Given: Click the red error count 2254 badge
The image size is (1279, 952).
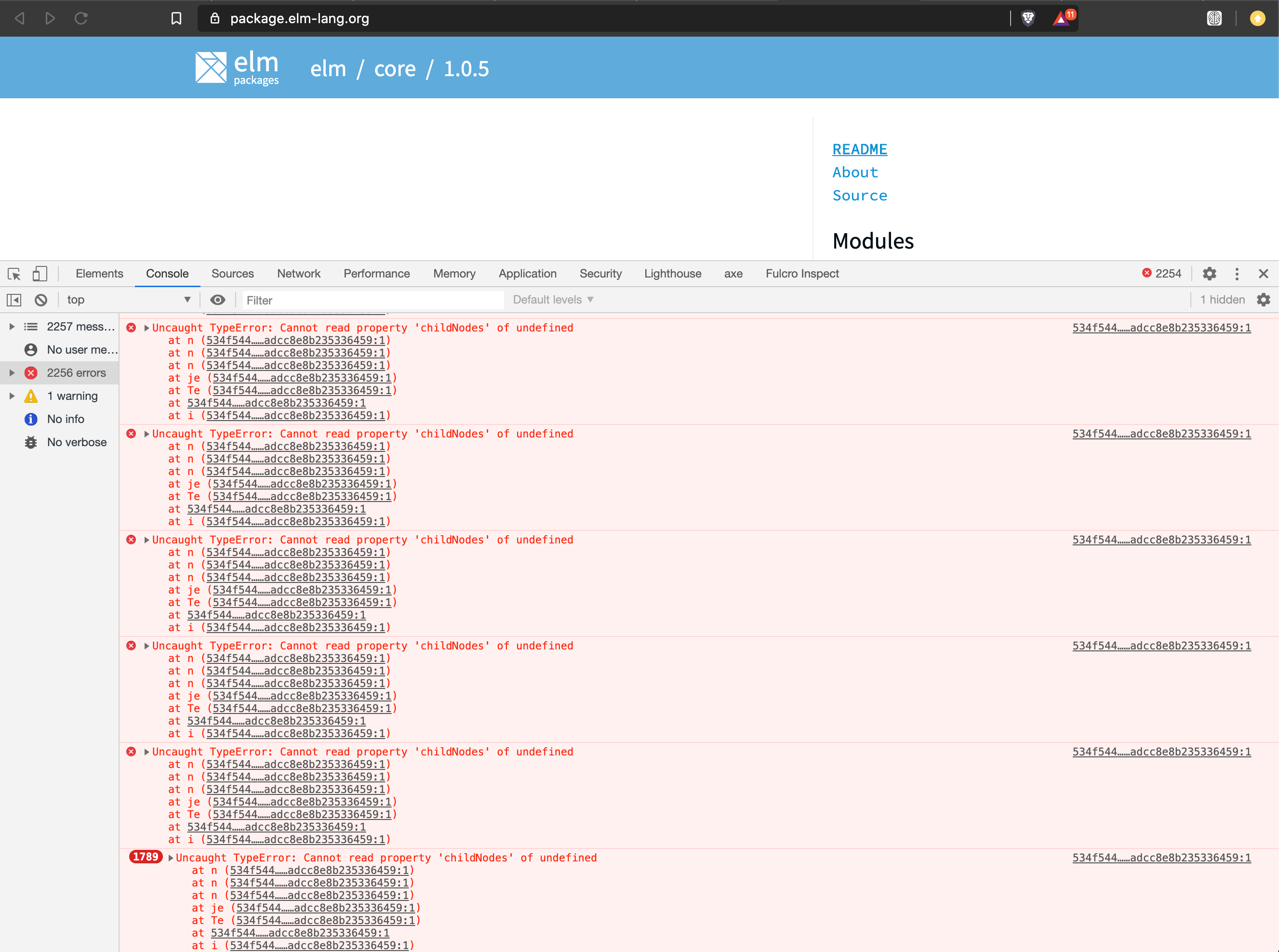Looking at the screenshot, I should point(1161,274).
